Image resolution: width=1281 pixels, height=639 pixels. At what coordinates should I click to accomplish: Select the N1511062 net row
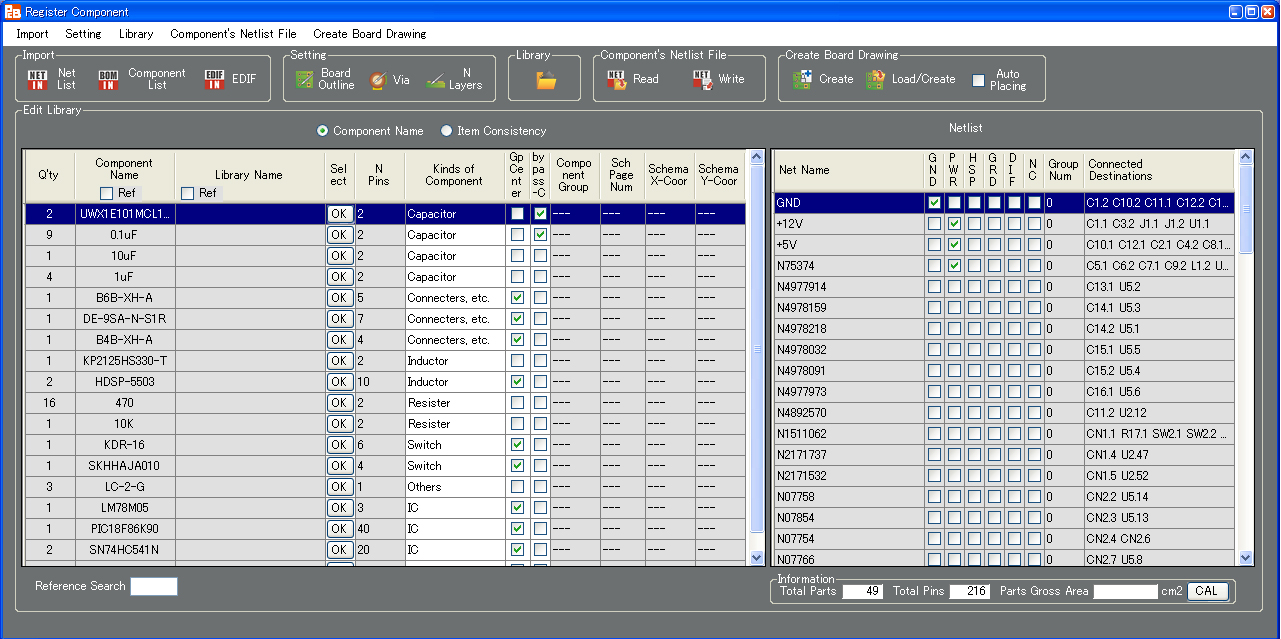pos(1005,434)
